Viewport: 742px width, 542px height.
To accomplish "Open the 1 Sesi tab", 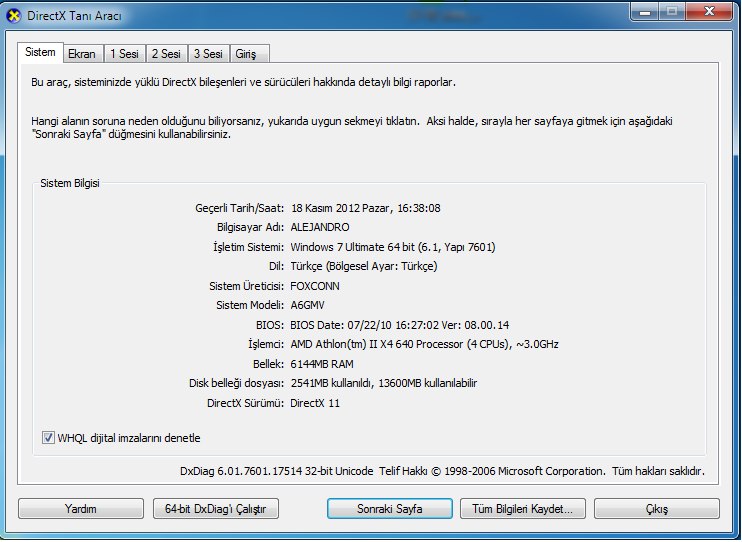I will (124, 54).
